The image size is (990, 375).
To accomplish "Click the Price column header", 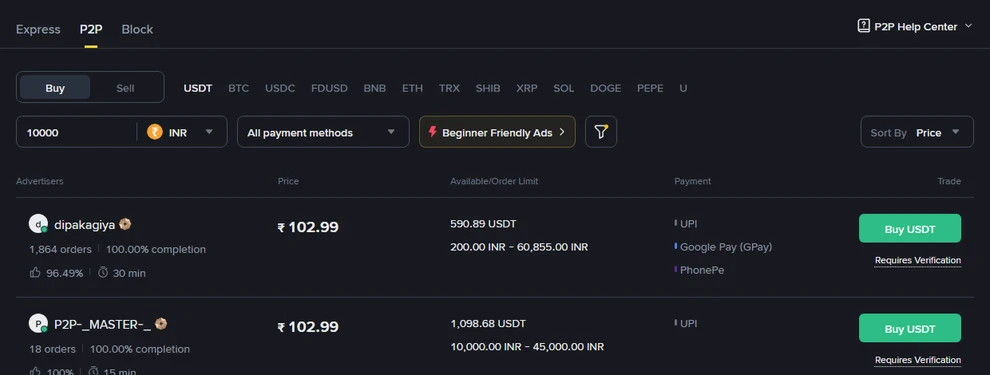I will [x=288, y=181].
